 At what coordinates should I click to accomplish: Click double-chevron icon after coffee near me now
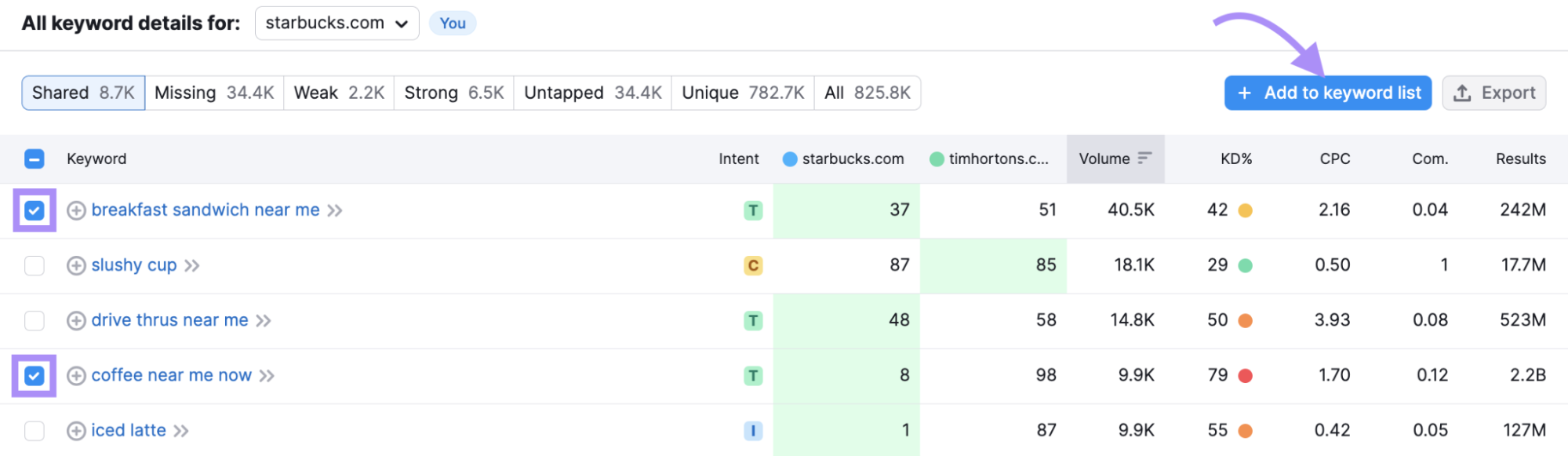[x=267, y=376]
